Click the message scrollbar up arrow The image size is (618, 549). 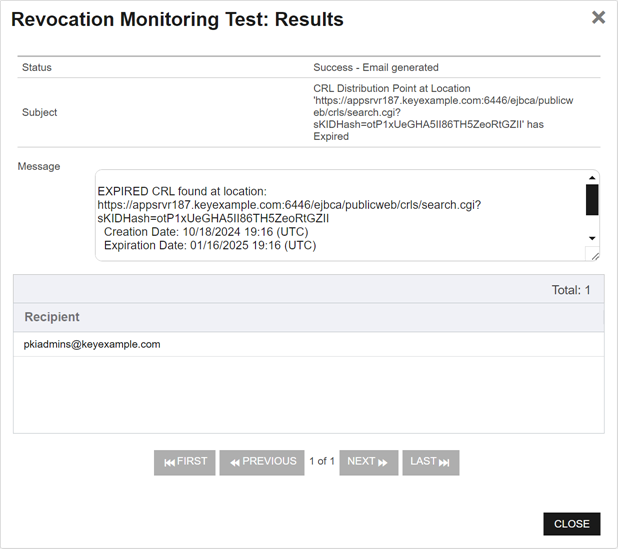592,178
